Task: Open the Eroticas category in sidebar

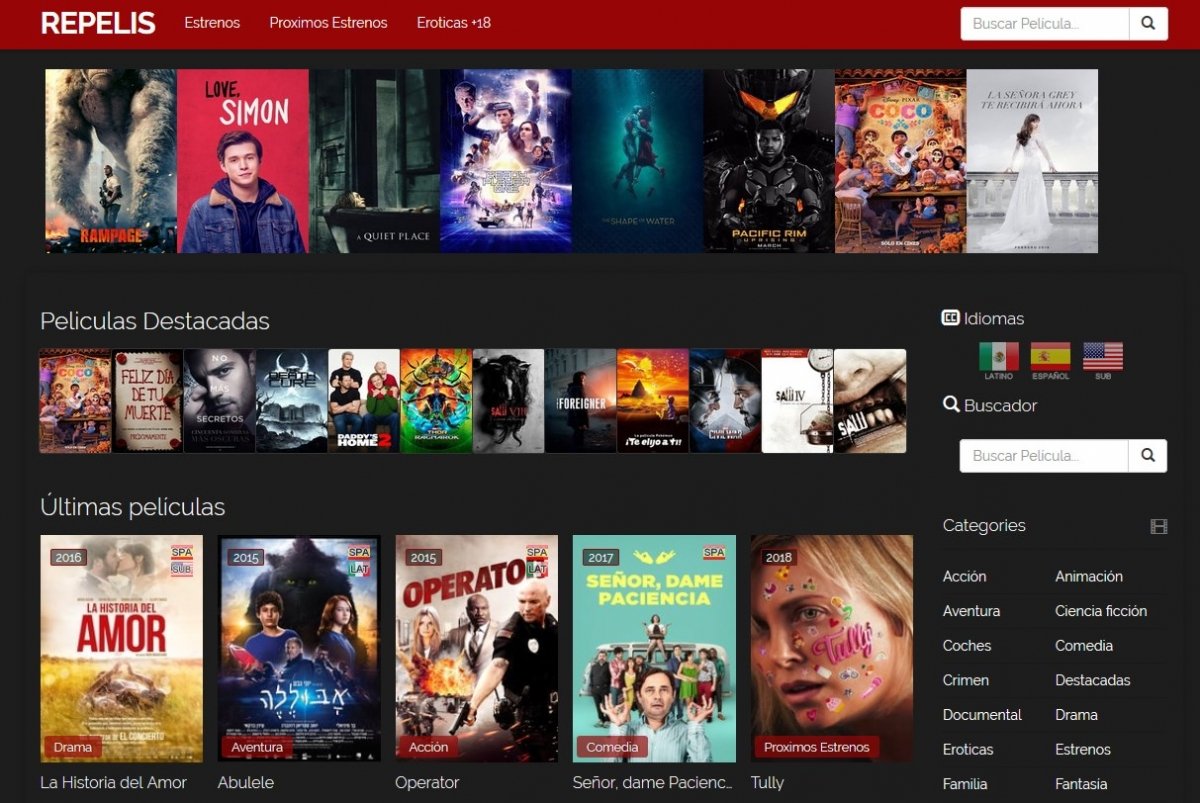Action: pyautogui.click(x=968, y=749)
